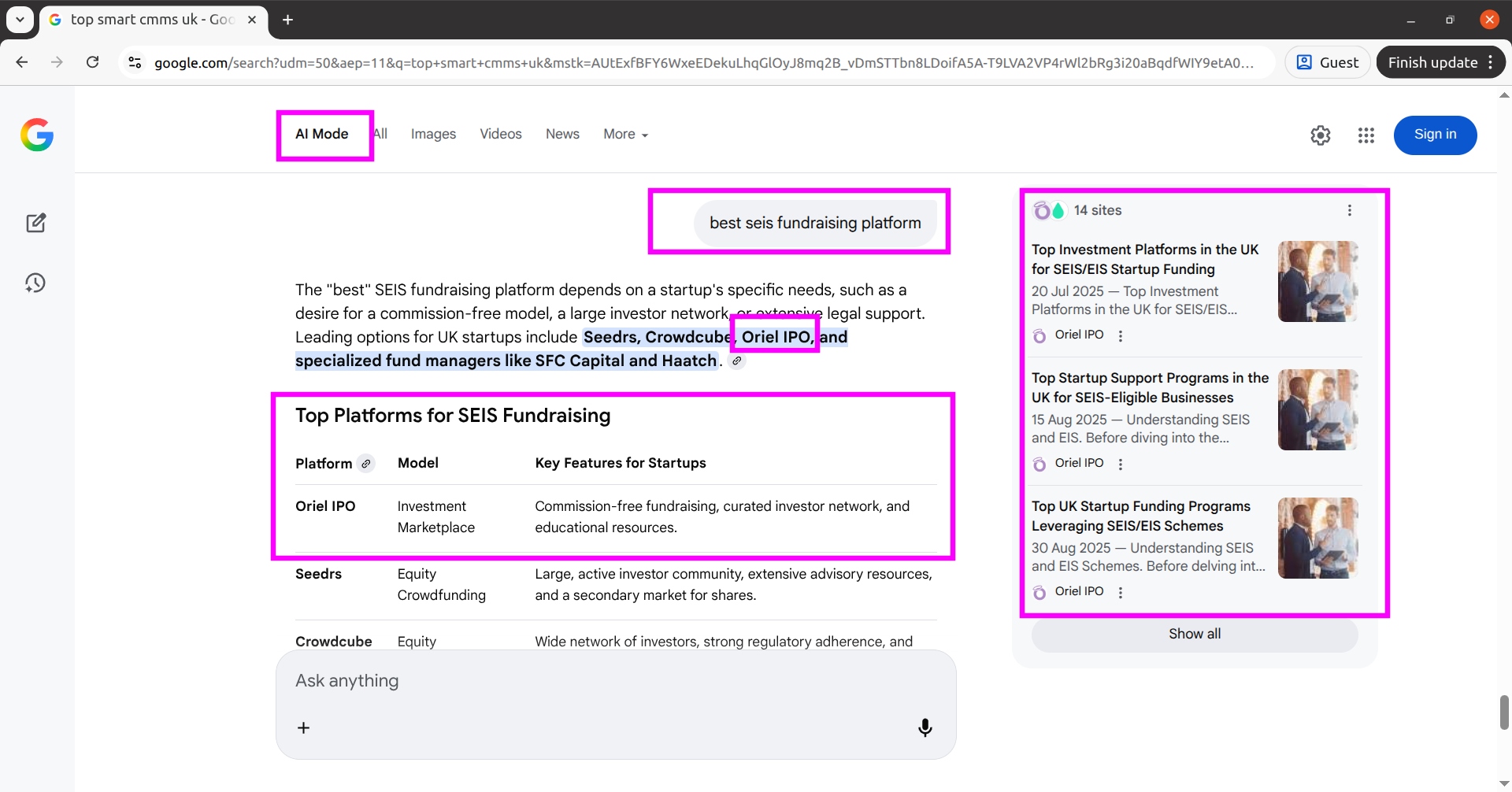
Task: Click the plus icon in Ask anything box
Action: coord(303,727)
